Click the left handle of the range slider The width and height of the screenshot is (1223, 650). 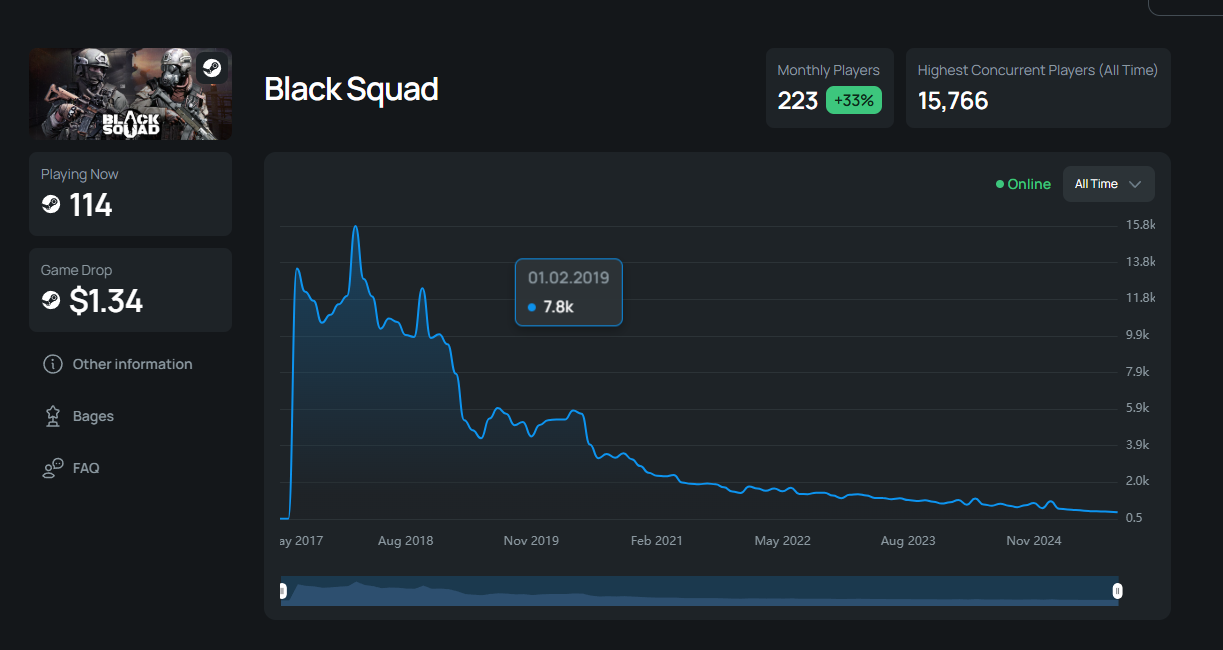[283, 591]
